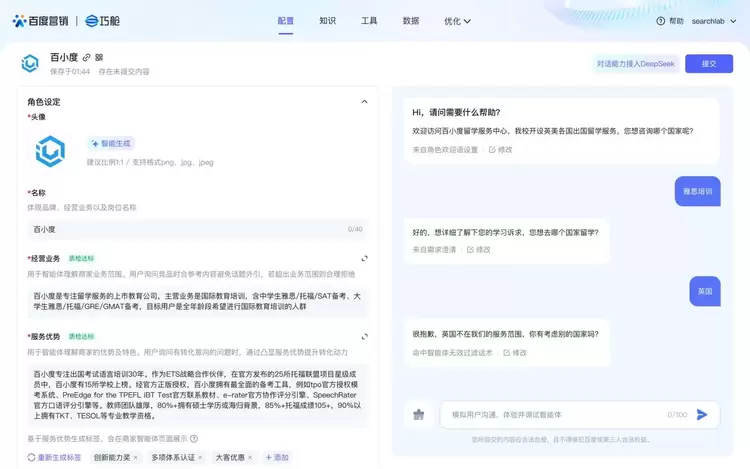The height and width of the screenshot is (469, 750).
Task: Click the question mark icon near 商家智能体页面展示
Action: click(x=194, y=438)
